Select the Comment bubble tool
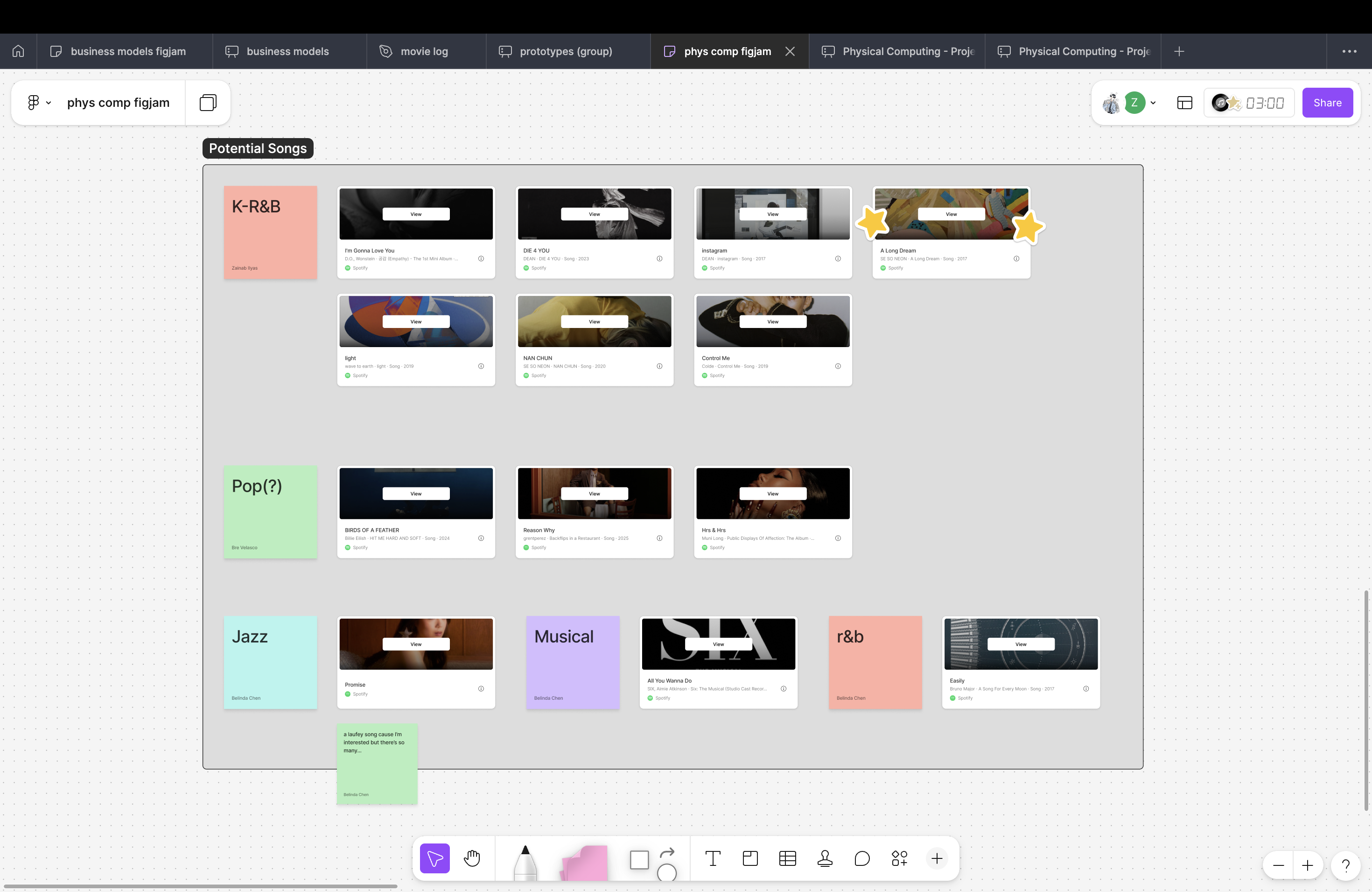 click(862, 858)
